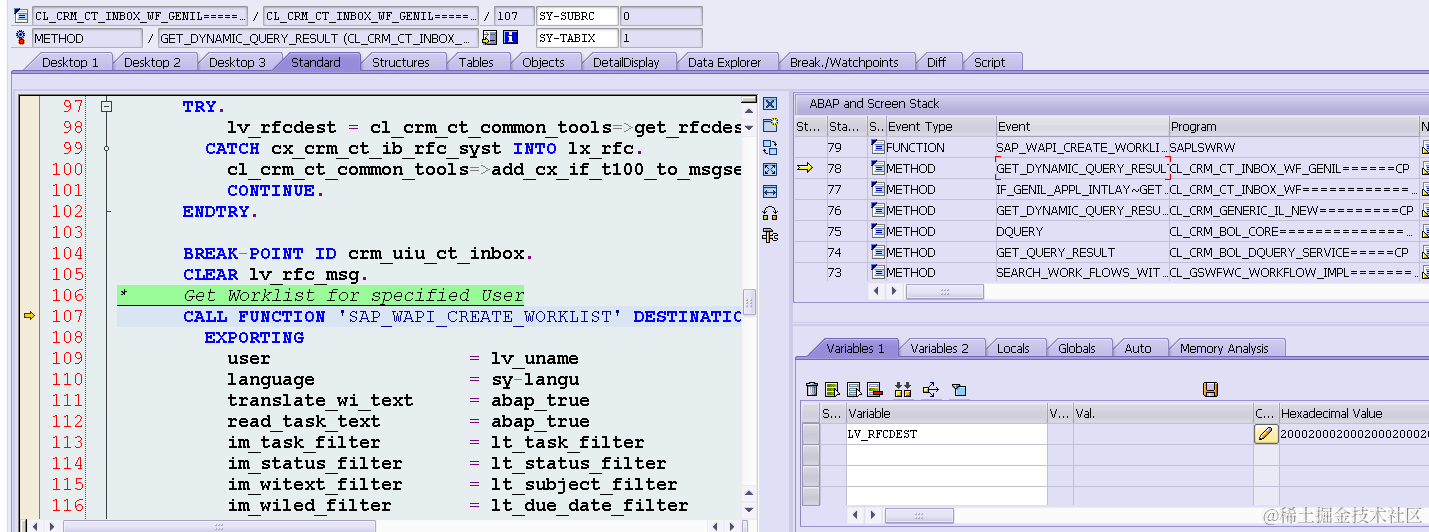Switch to the Variables 2 tab

(x=939, y=348)
